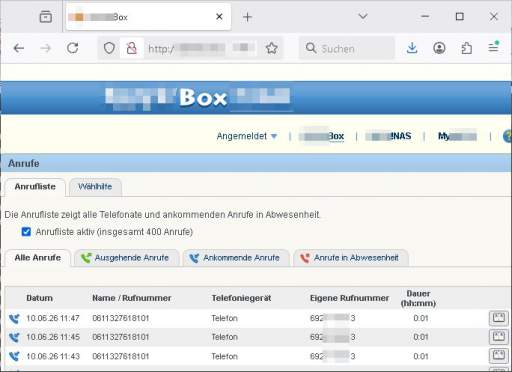The height and width of the screenshot is (372, 512).
Task: Click the date 10.06.26 11:43
Action: (x=53, y=356)
